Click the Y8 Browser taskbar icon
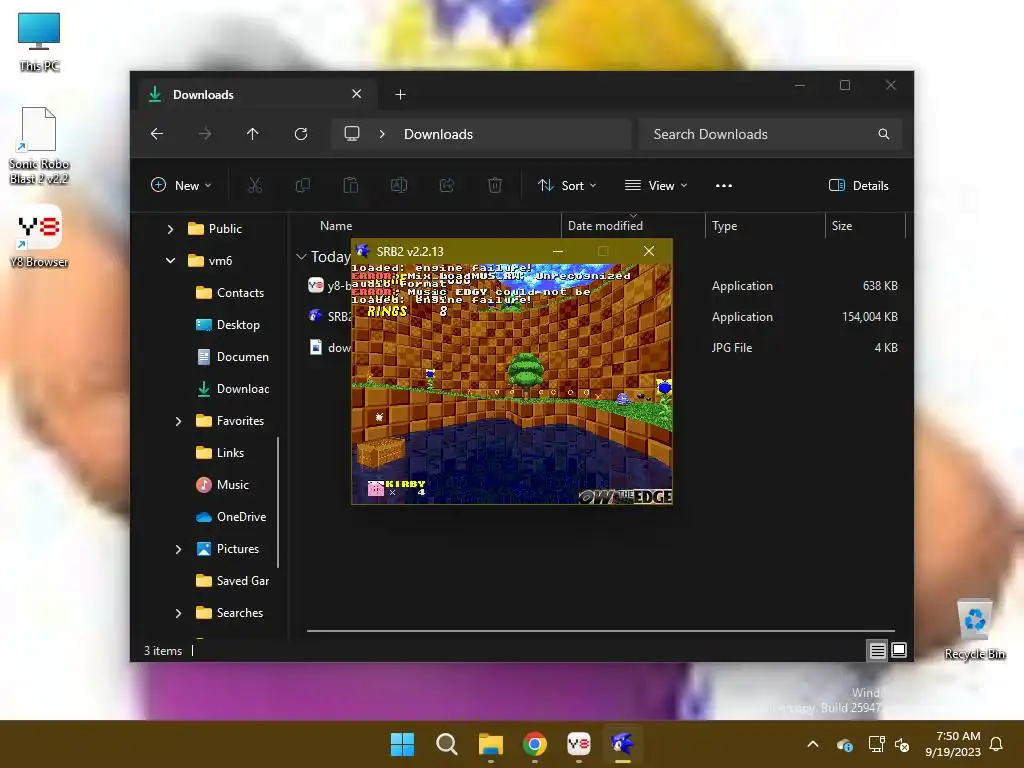The image size is (1024, 768). coord(579,744)
